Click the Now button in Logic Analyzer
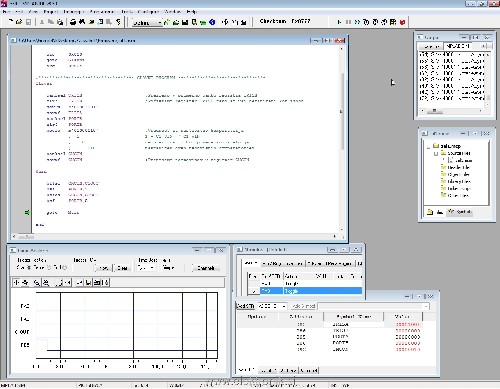The width and height of the screenshot is (500, 389). pyautogui.click(x=103, y=268)
